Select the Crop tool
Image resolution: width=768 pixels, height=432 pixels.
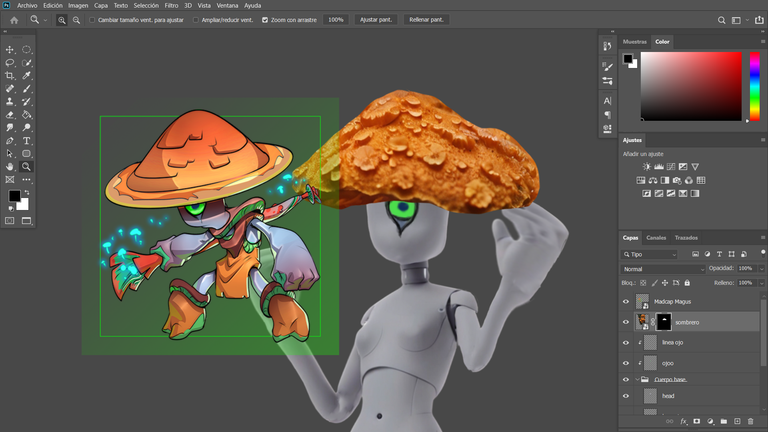10,75
